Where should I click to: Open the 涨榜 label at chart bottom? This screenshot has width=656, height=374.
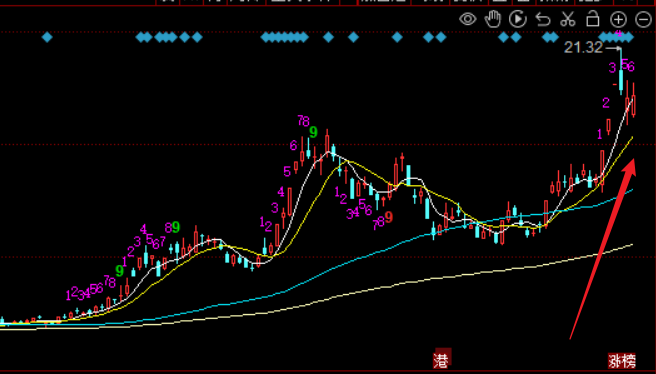point(622,361)
